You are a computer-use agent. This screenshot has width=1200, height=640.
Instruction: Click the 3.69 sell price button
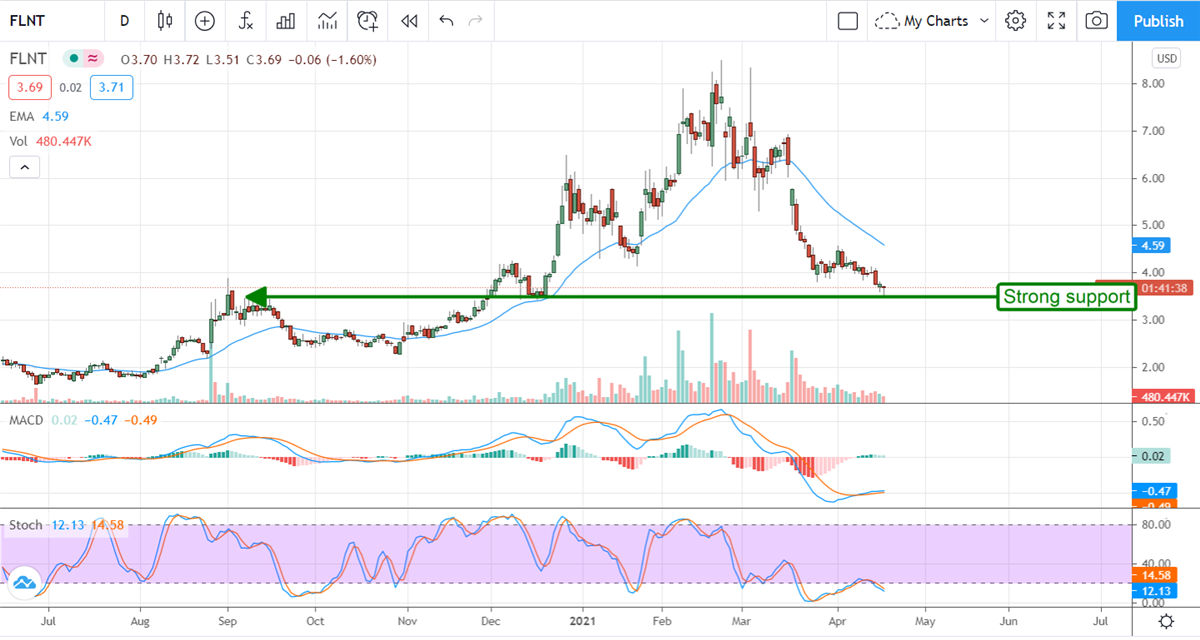coord(27,89)
